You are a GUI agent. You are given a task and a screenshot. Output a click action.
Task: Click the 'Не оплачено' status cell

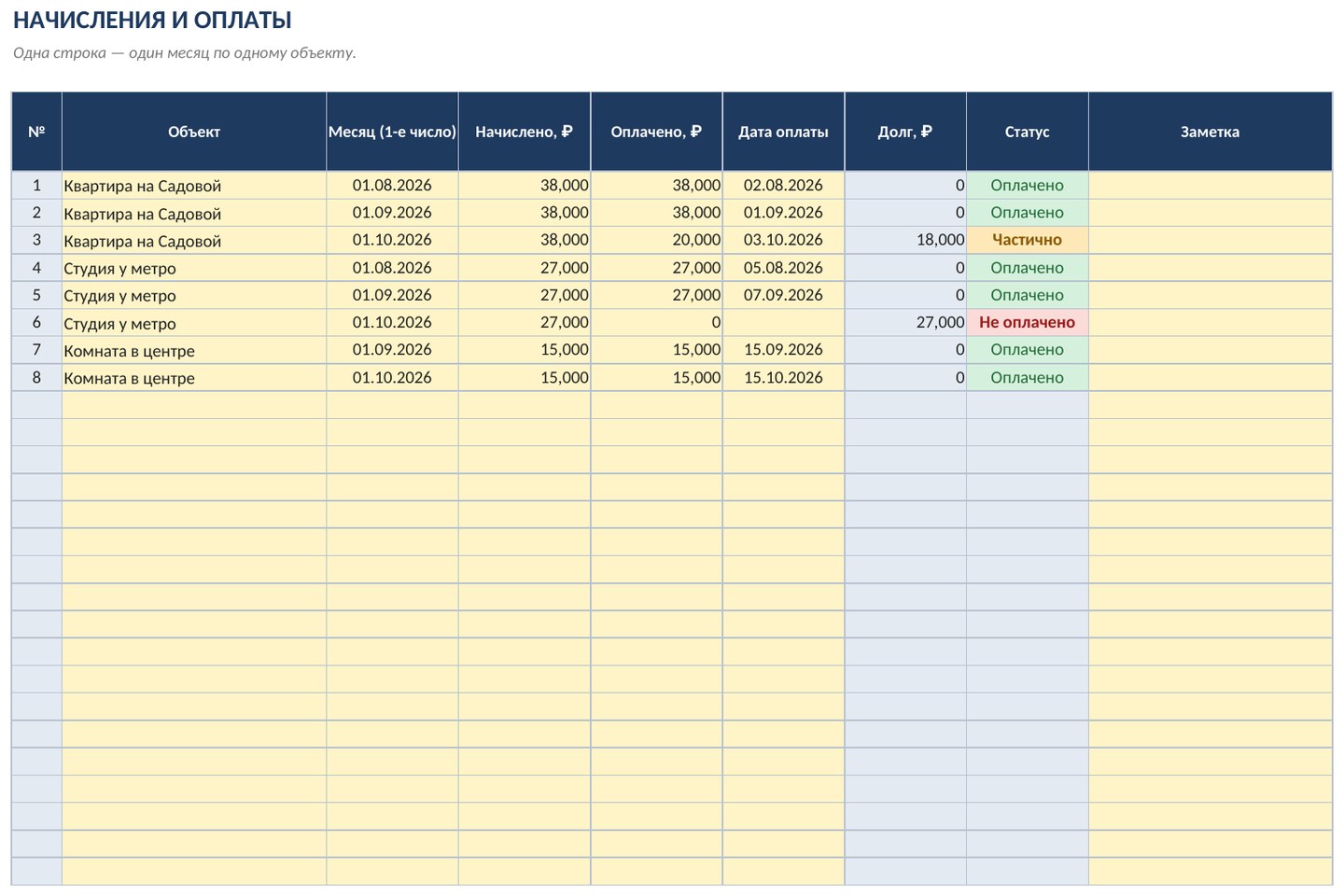(x=1028, y=323)
